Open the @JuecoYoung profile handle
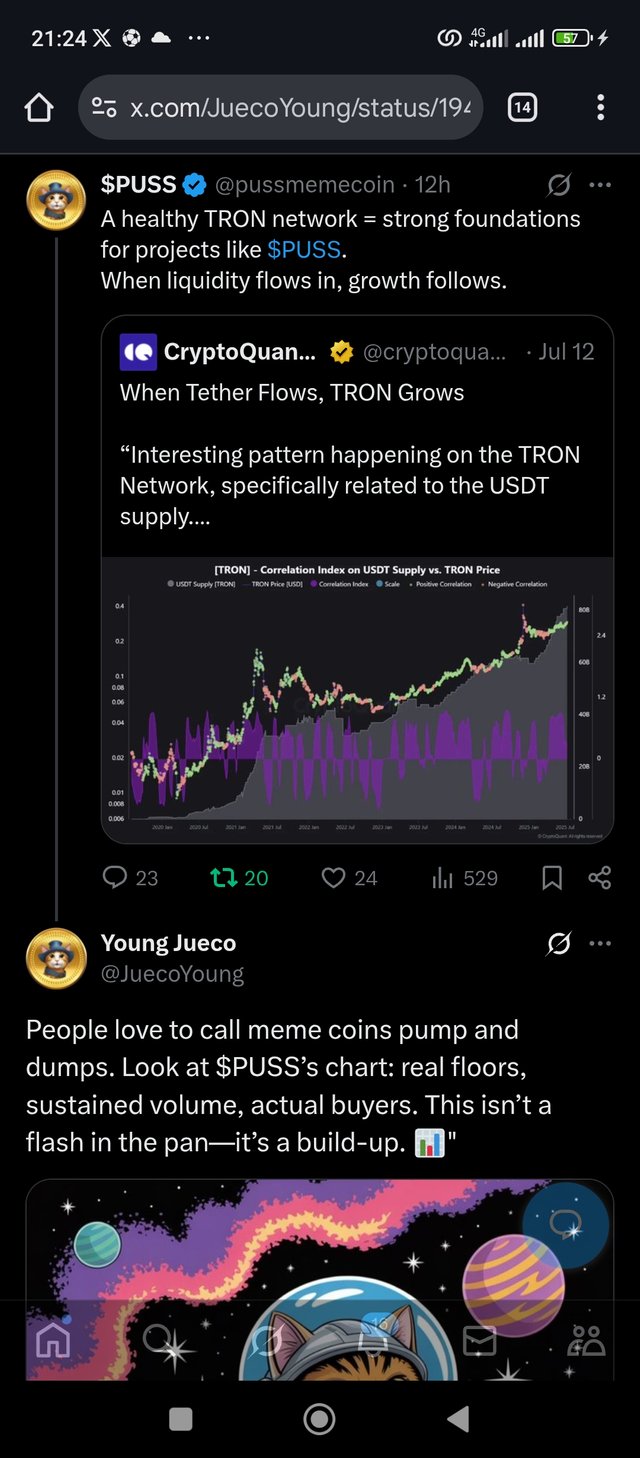Image resolution: width=640 pixels, height=1458 pixels. tap(172, 973)
